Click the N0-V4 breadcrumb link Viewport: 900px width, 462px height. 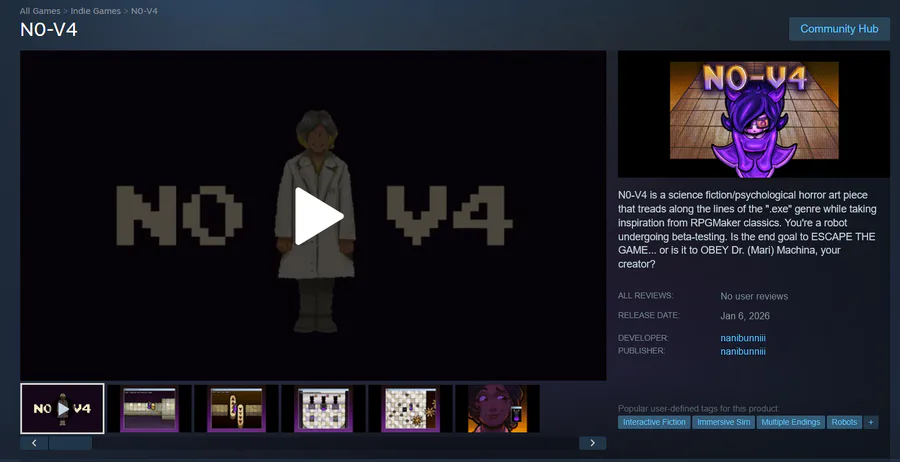(x=144, y=11)
